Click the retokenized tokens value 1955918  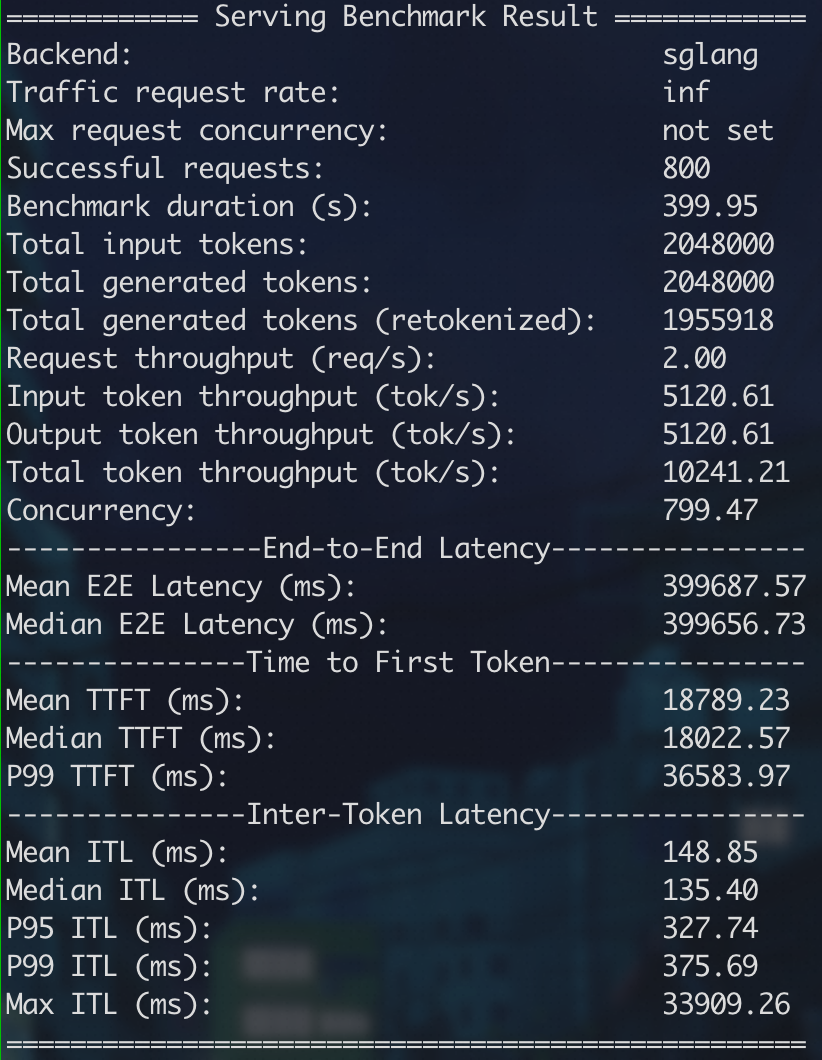point(718,321)
